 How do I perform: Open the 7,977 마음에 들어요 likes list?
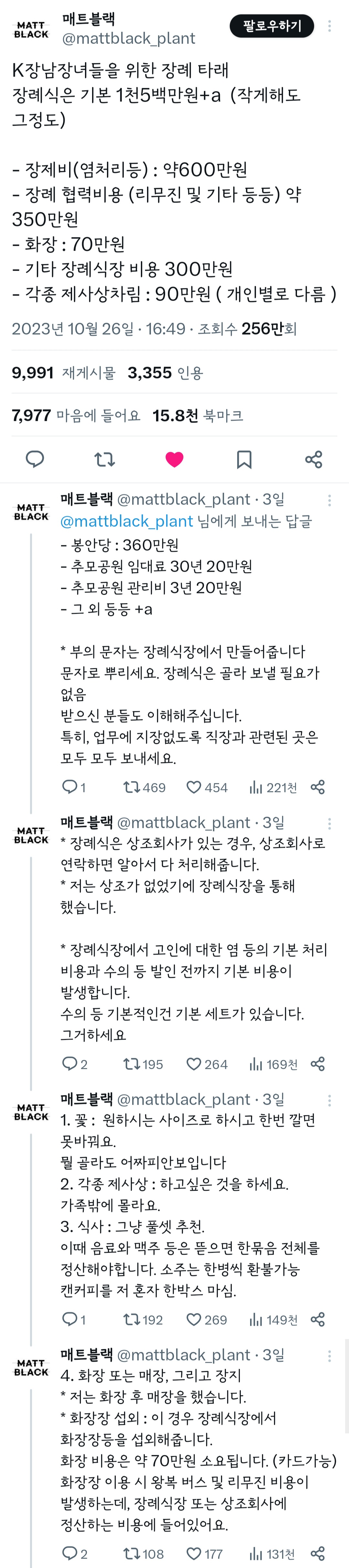(76, 416)
